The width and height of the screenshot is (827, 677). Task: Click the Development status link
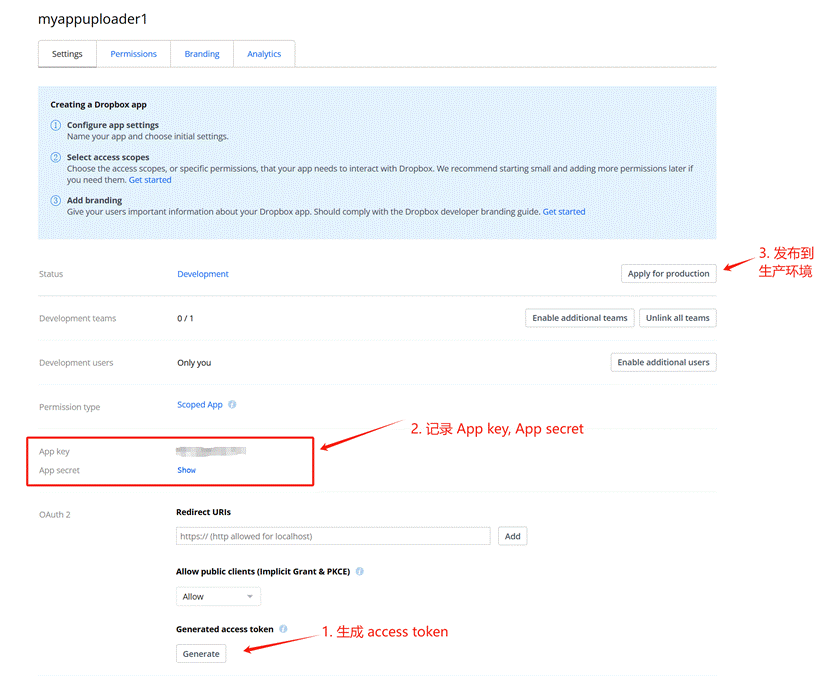pos(203,274)
